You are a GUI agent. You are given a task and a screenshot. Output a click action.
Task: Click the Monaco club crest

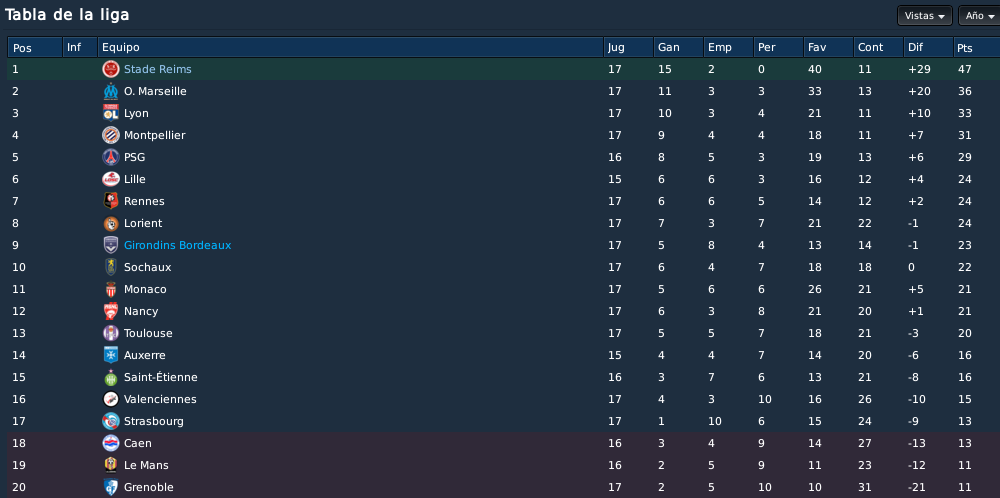pyautogui.click(x=111, y=289)
